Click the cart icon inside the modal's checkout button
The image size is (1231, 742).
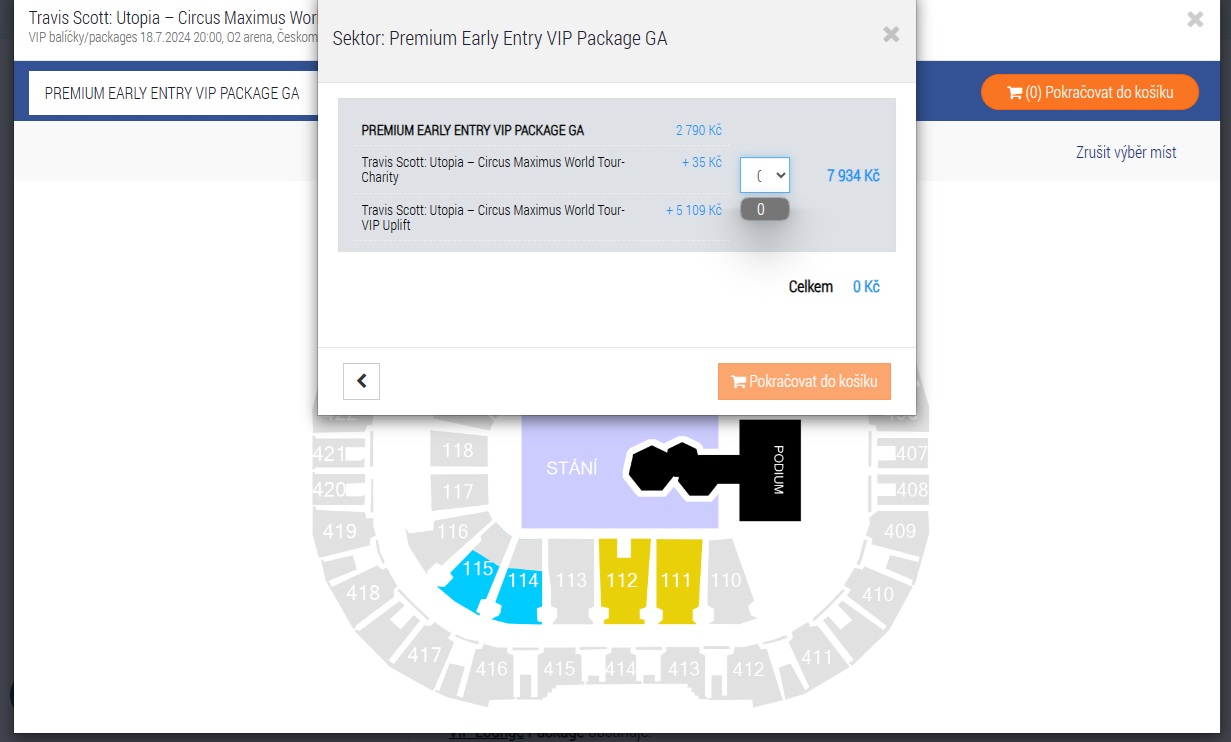738,381
